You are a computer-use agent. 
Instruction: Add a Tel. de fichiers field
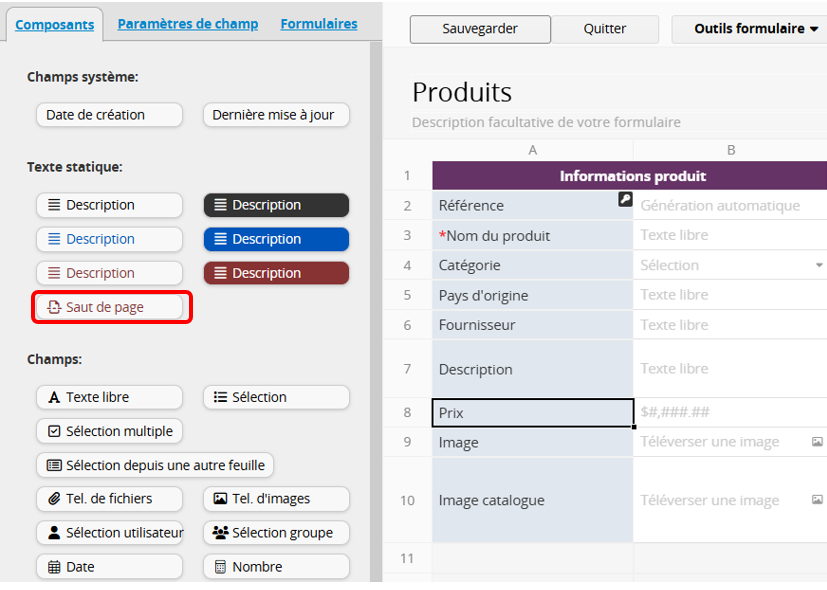point(110,498)
